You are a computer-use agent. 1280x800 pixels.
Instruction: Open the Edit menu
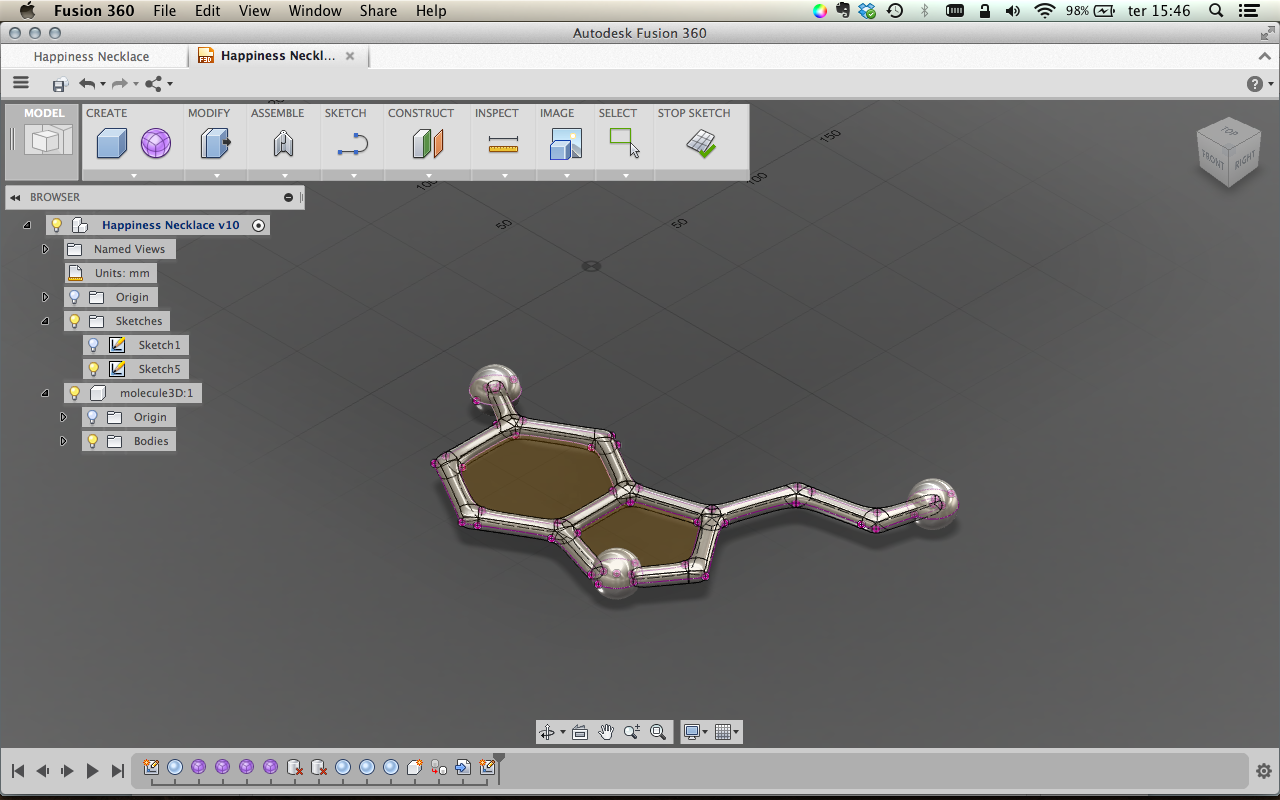pyautogui.click(x=207, y=11)
